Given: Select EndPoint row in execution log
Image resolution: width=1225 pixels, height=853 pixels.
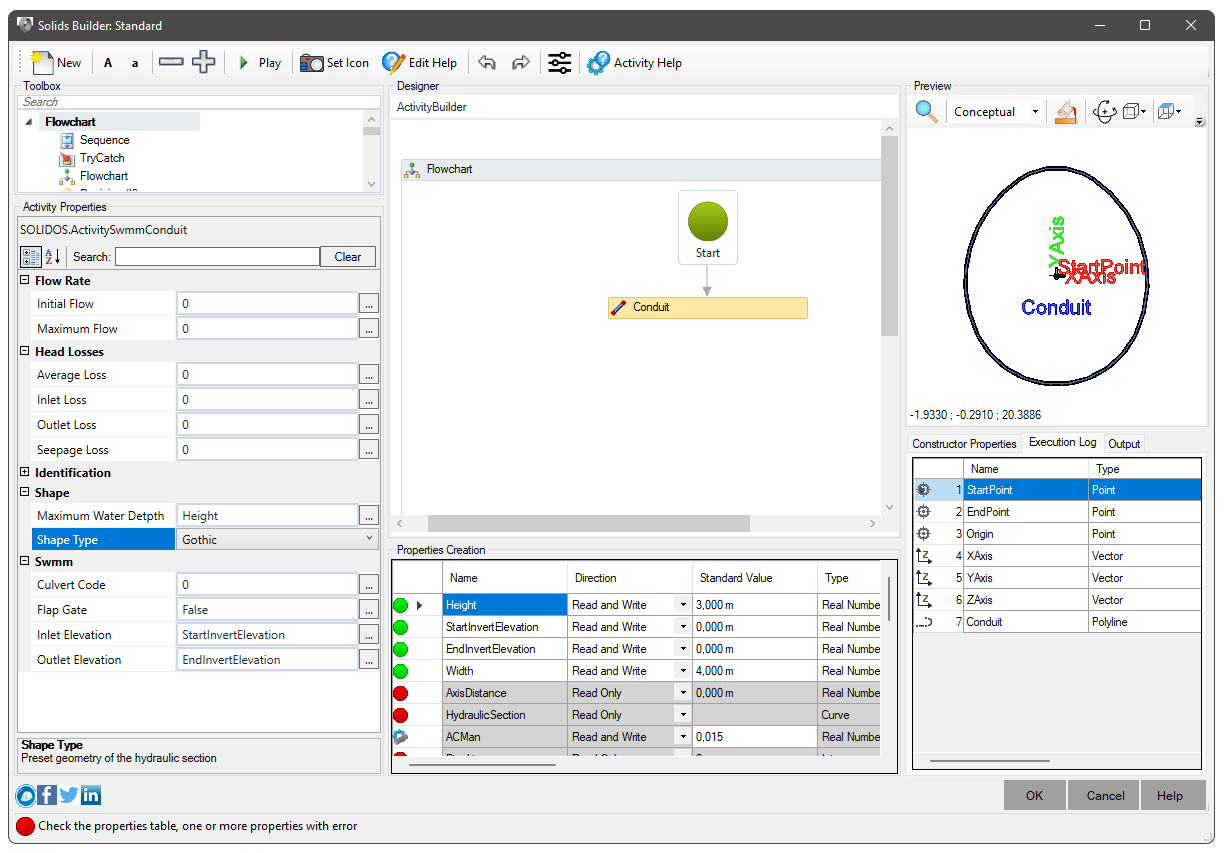Looking at the screenshot, I should tap(1057, 512).
